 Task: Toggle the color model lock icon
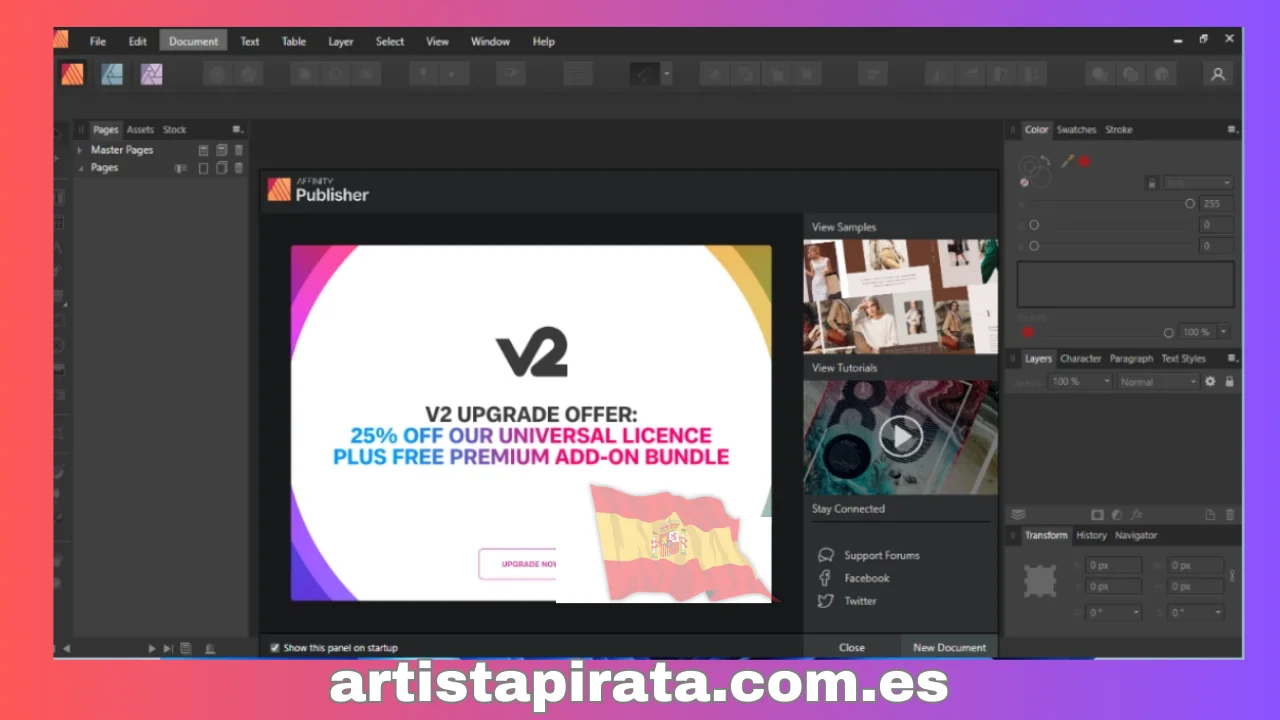coord(1152,183)
